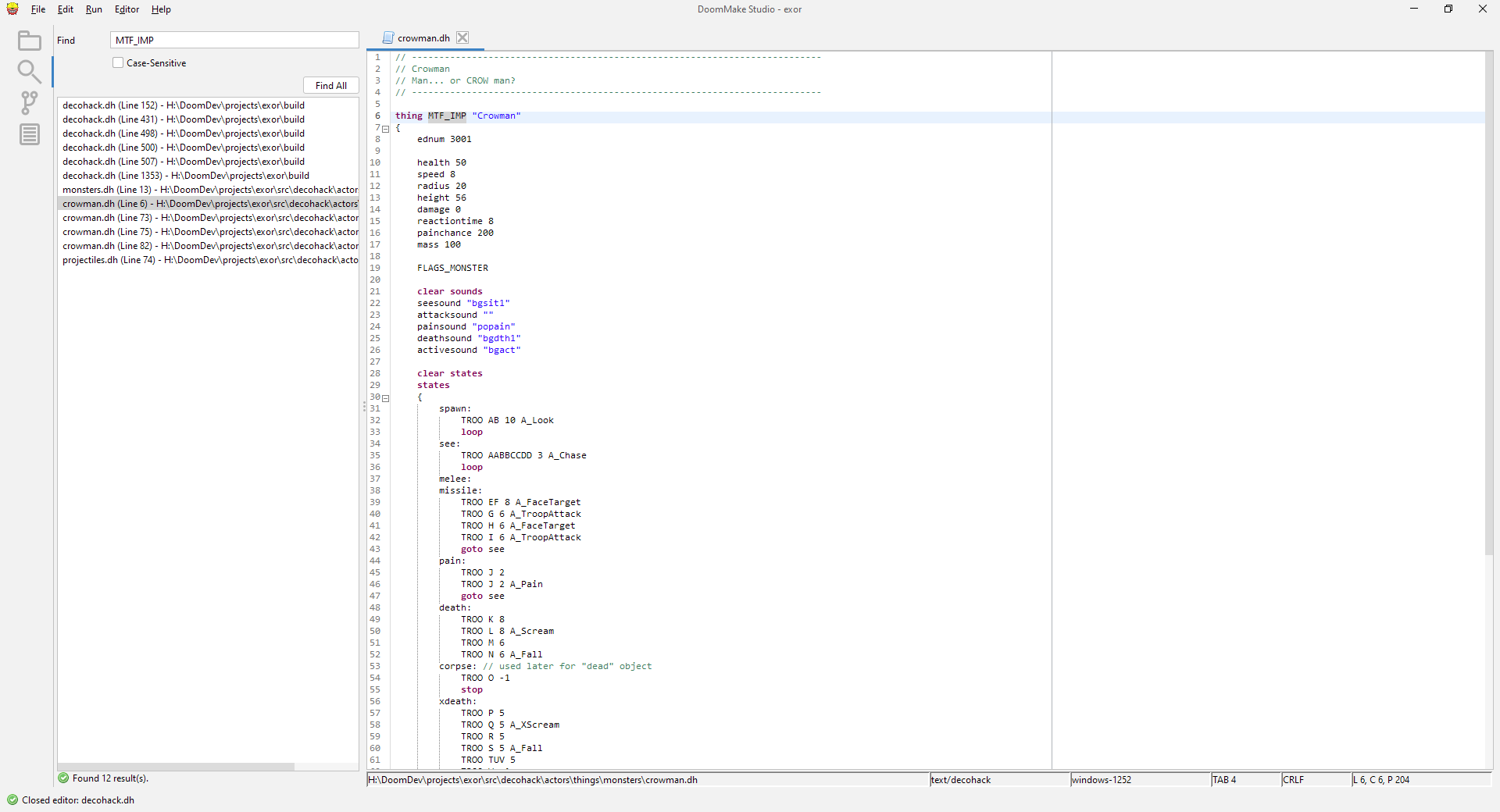1500x812 pixels.
Task: Enable the Case-Sensitive checkbox
Action: 118,62
